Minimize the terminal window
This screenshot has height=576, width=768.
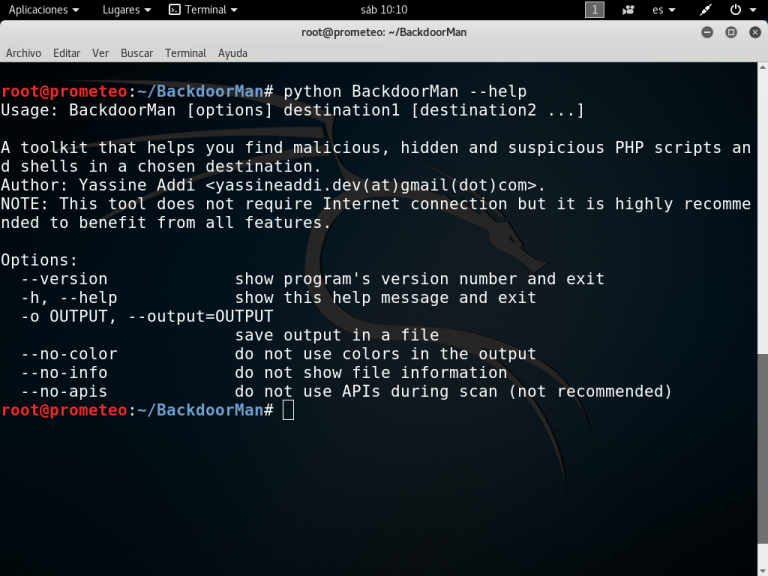(707, 32)
